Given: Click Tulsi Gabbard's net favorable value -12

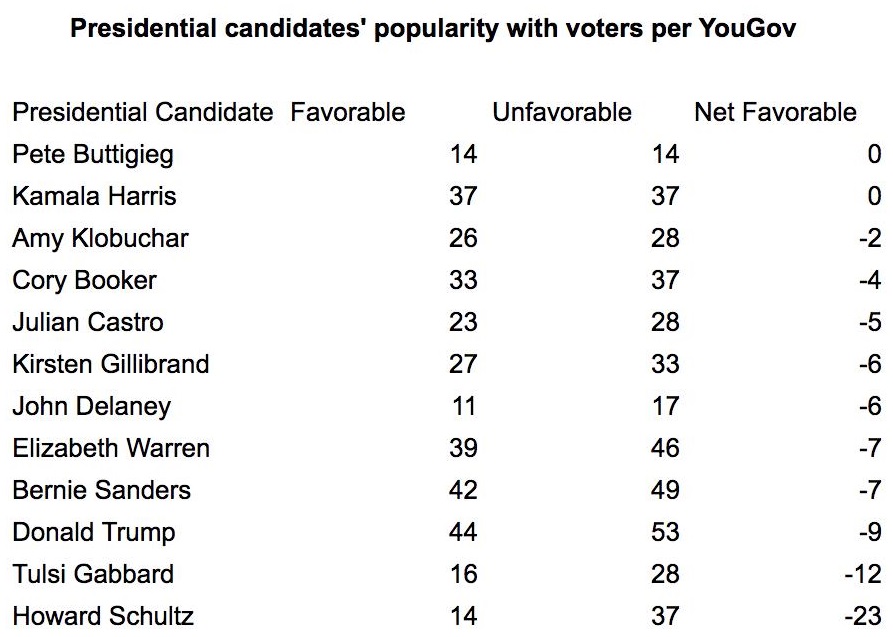Looking at the screenshot, I should 866,574.
